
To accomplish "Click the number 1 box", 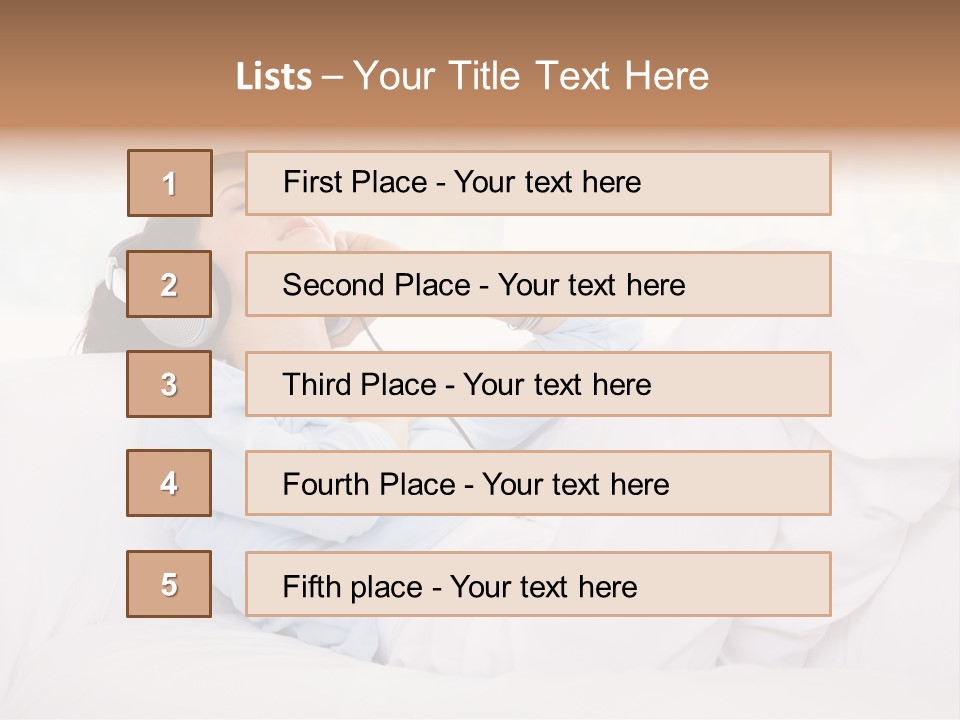I will tap(170, 183).
